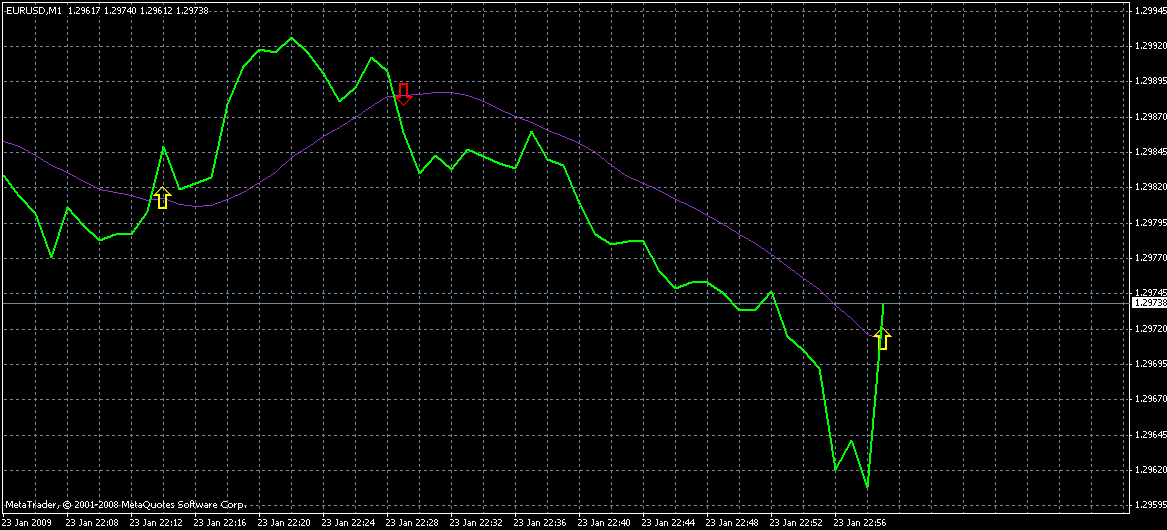1167x530 pixels.
Task: Click the 23 Jan 22:36 time label
Action: click(x=539, y=523)
